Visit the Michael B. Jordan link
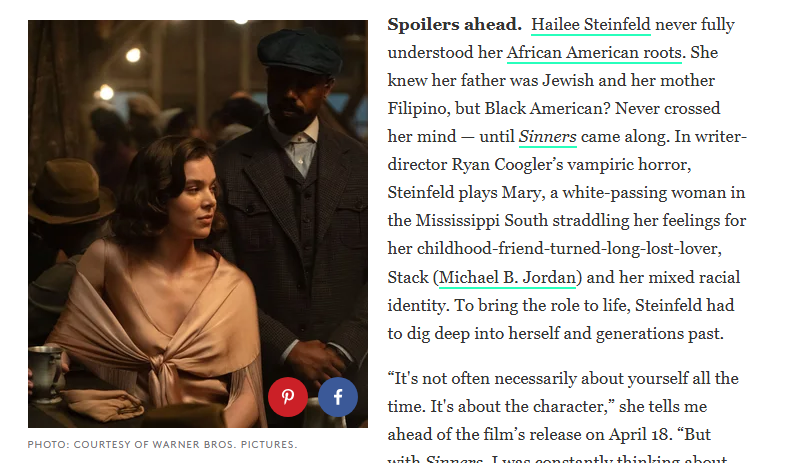This screenshot has width=798, height=463. pyautogui.click(x=507, y=277)
